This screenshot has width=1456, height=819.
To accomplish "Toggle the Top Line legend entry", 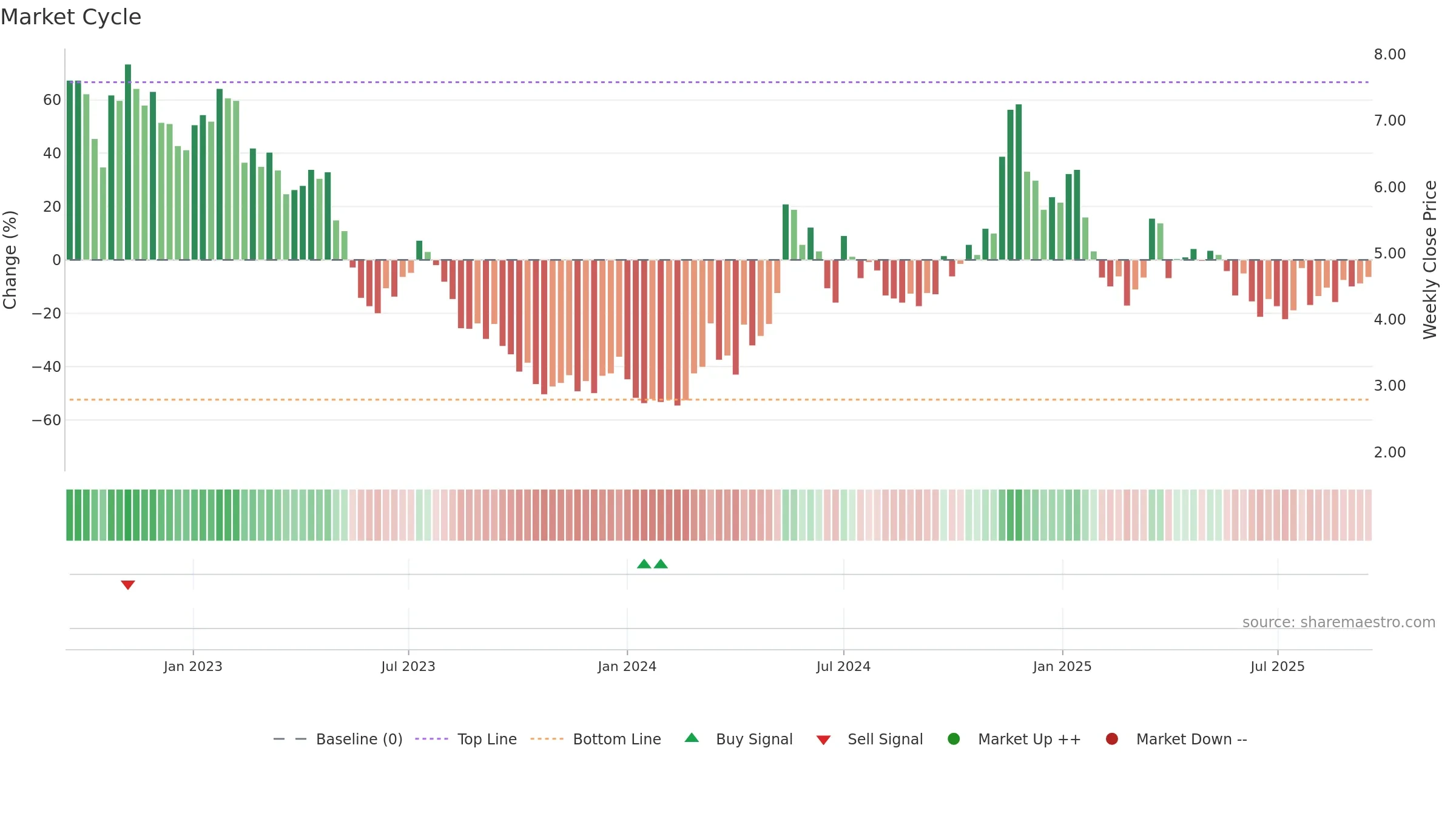I will (x=466, y=739).
